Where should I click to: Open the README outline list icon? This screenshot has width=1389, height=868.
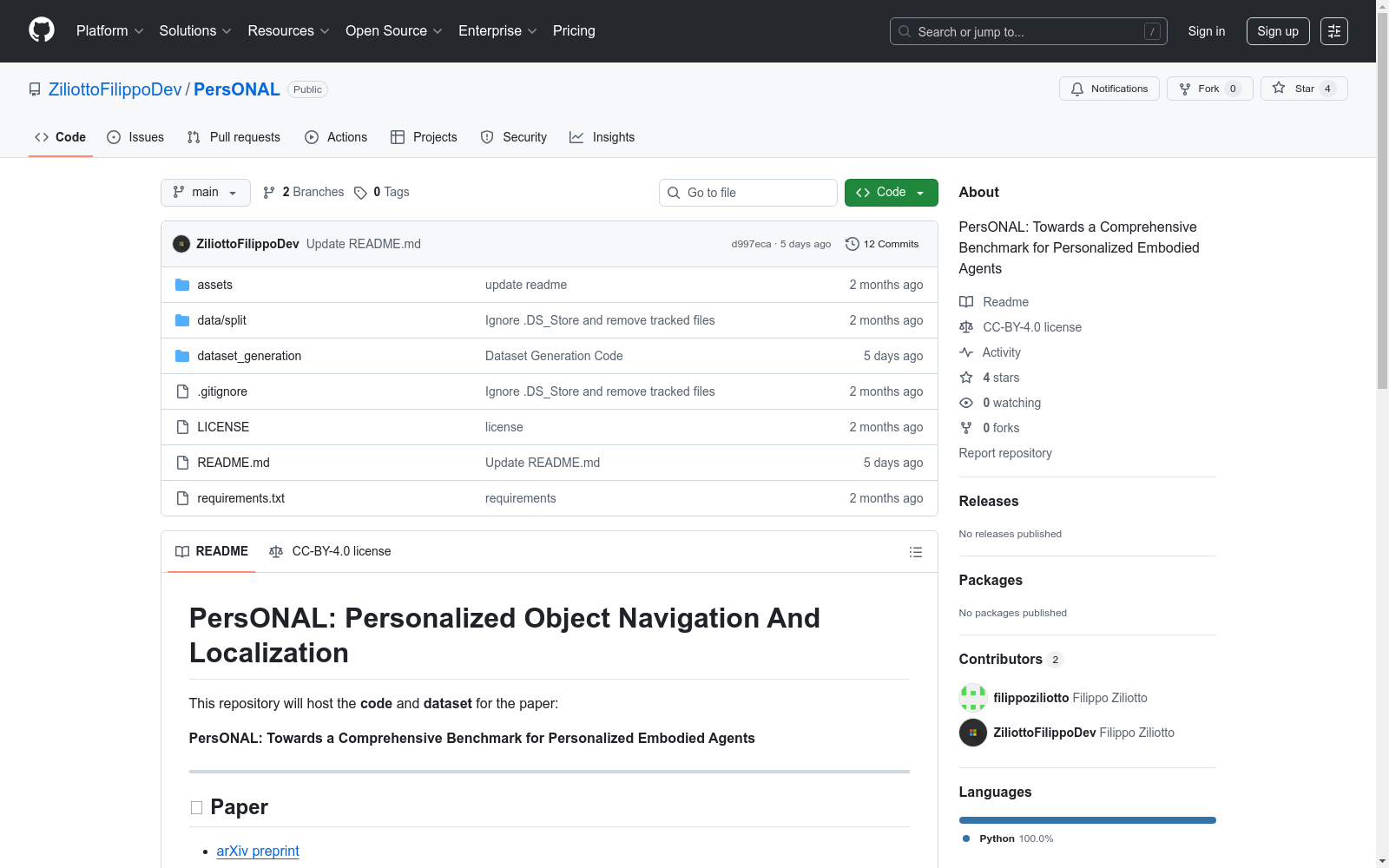pyautogui.click(x=915, y=552)
